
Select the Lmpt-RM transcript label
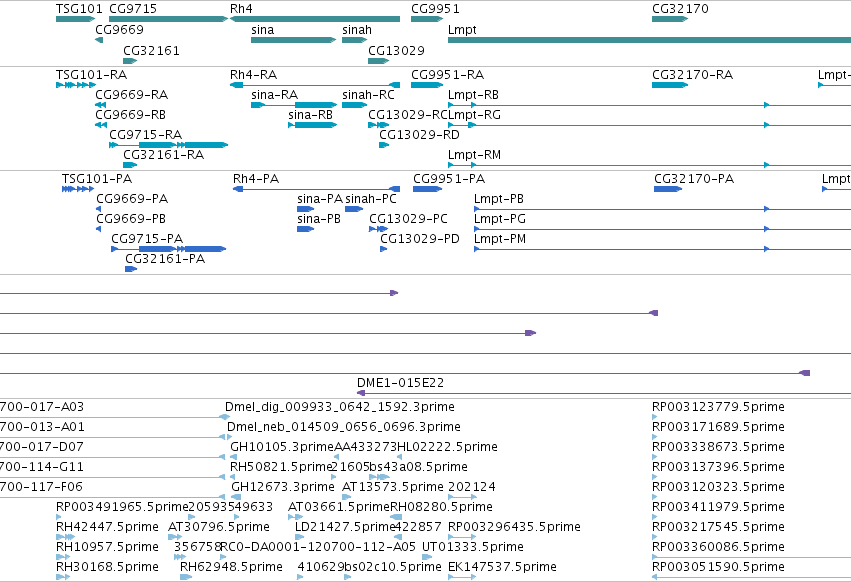tap(474, 155)
